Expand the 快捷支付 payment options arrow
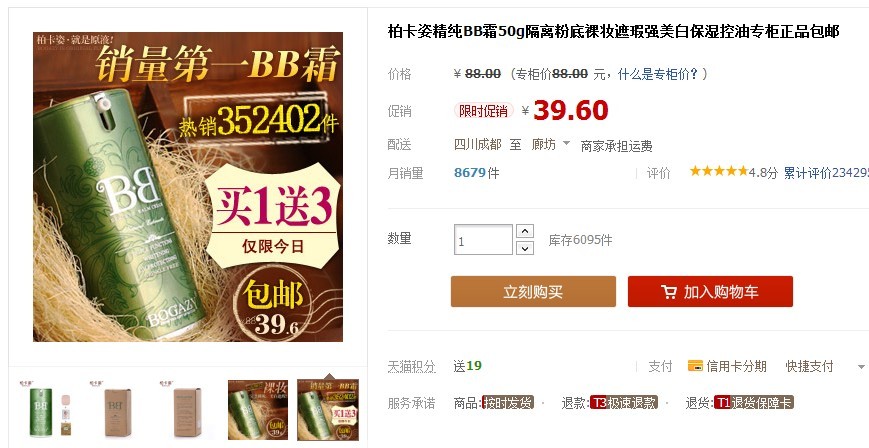The width and height of the screenshot is (869, 448). coord(861,367)
